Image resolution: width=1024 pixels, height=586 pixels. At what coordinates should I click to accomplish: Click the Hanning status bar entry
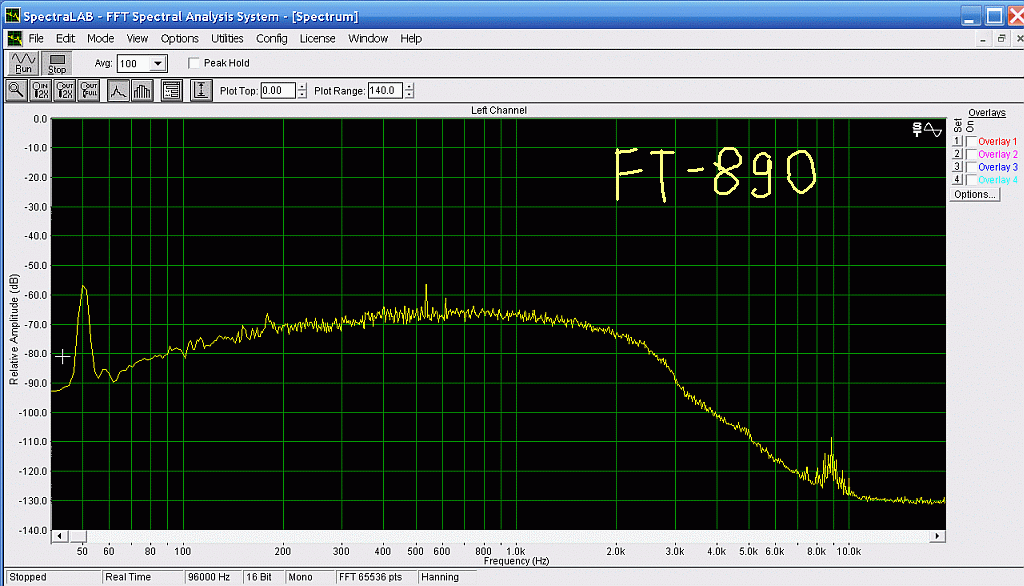pyautogui.click(x=447, y=578)
